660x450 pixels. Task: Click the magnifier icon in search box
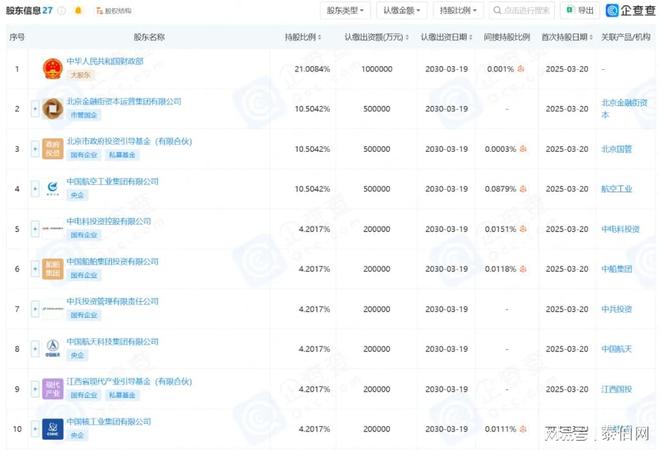pyautogui.click(x=497, y=10)
